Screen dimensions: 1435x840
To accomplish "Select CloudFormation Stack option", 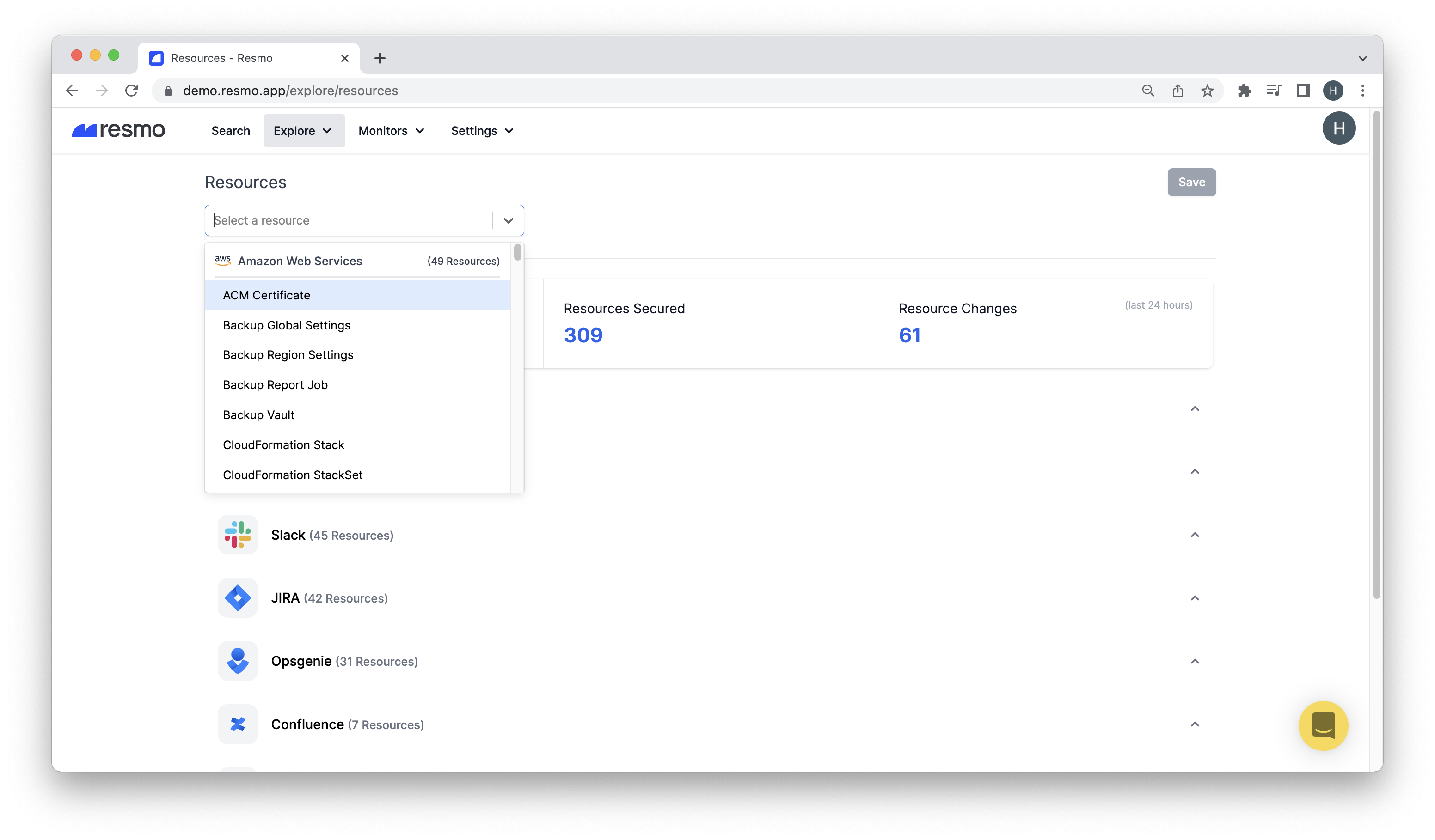I will tap(357, 444).
